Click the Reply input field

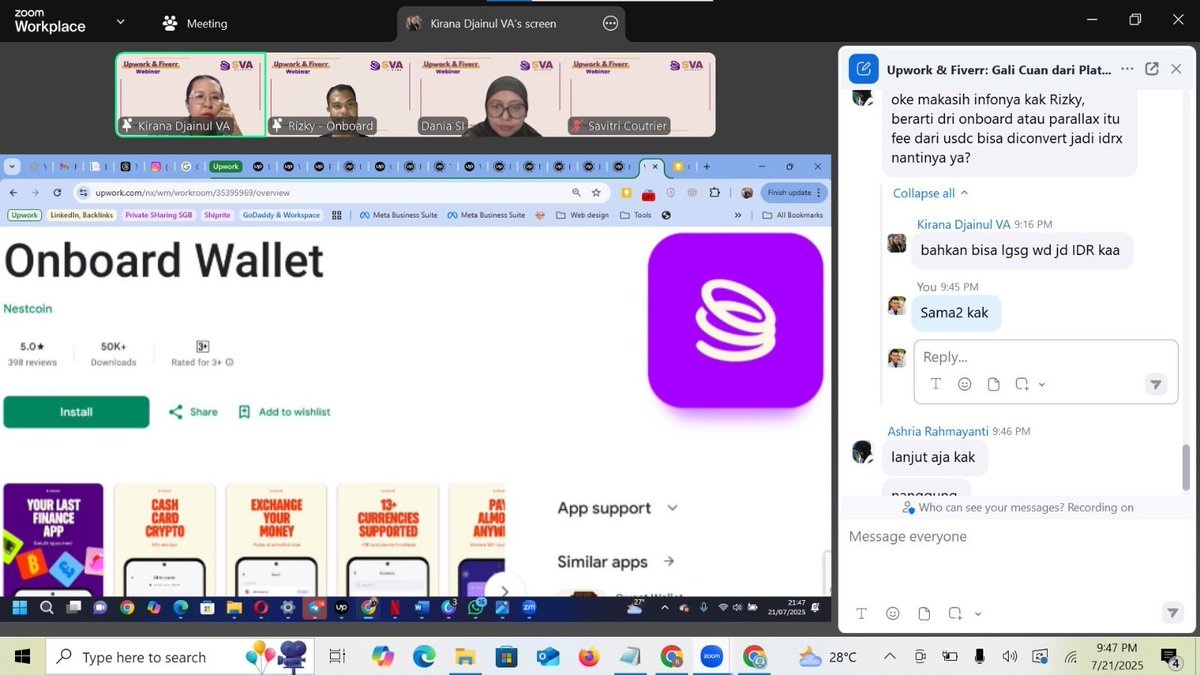point(1045,357)
